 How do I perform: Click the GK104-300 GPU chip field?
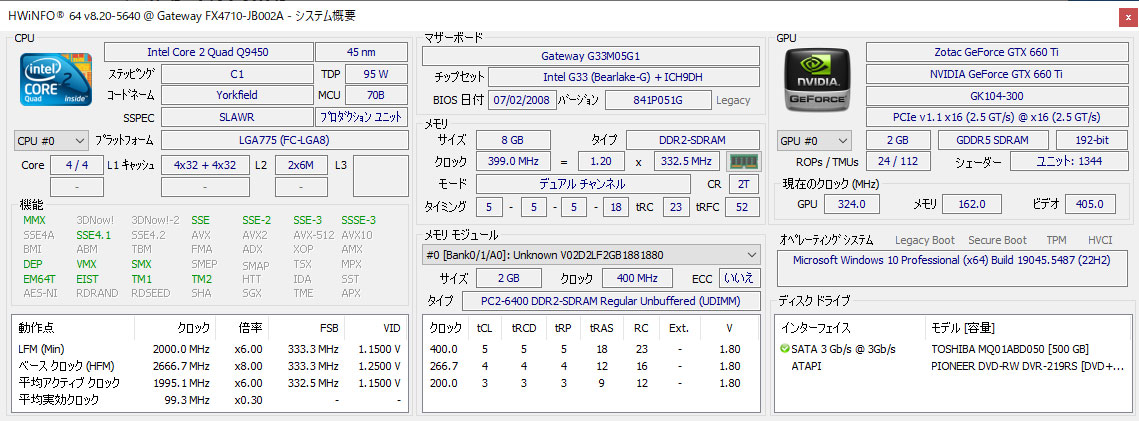click(x=998, y=95)
